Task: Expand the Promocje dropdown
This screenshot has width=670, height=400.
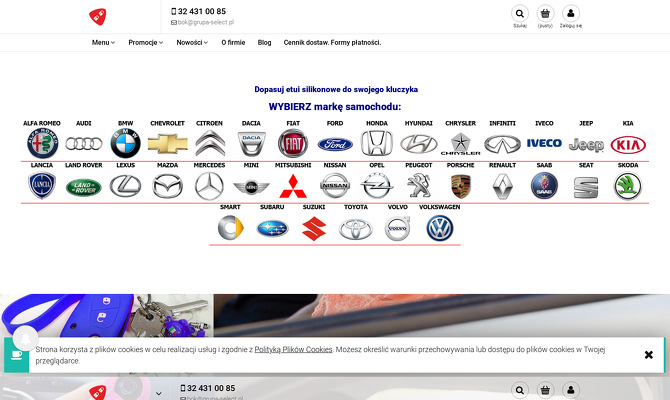Action: tap(146, 42)
